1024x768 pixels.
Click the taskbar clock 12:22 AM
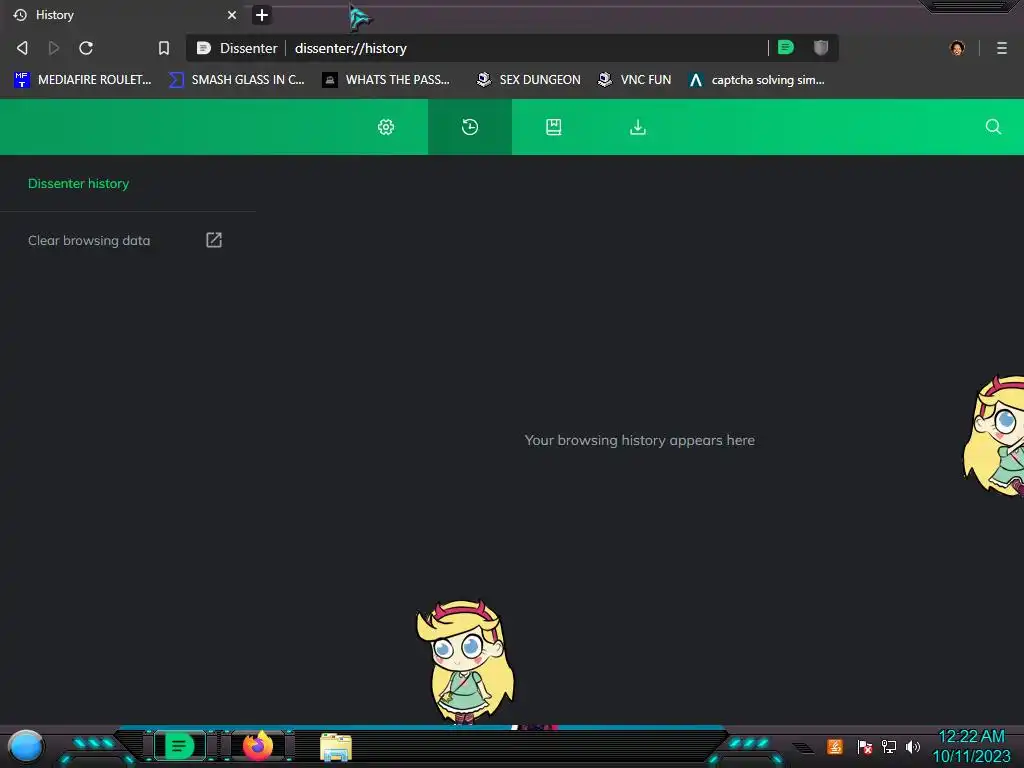[x=971, y=737]
